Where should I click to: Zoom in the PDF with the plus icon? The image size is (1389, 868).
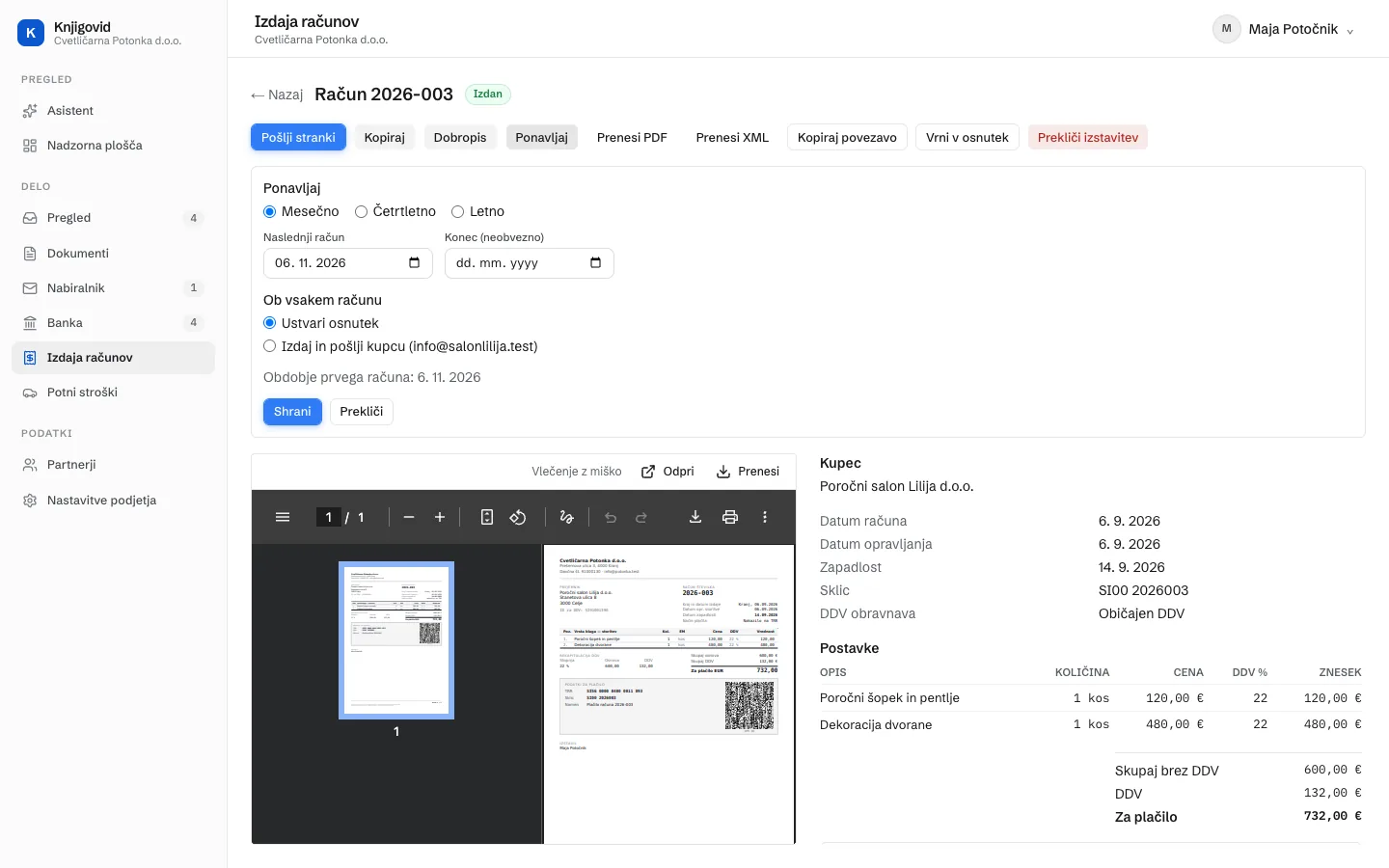tap(440, 517)
